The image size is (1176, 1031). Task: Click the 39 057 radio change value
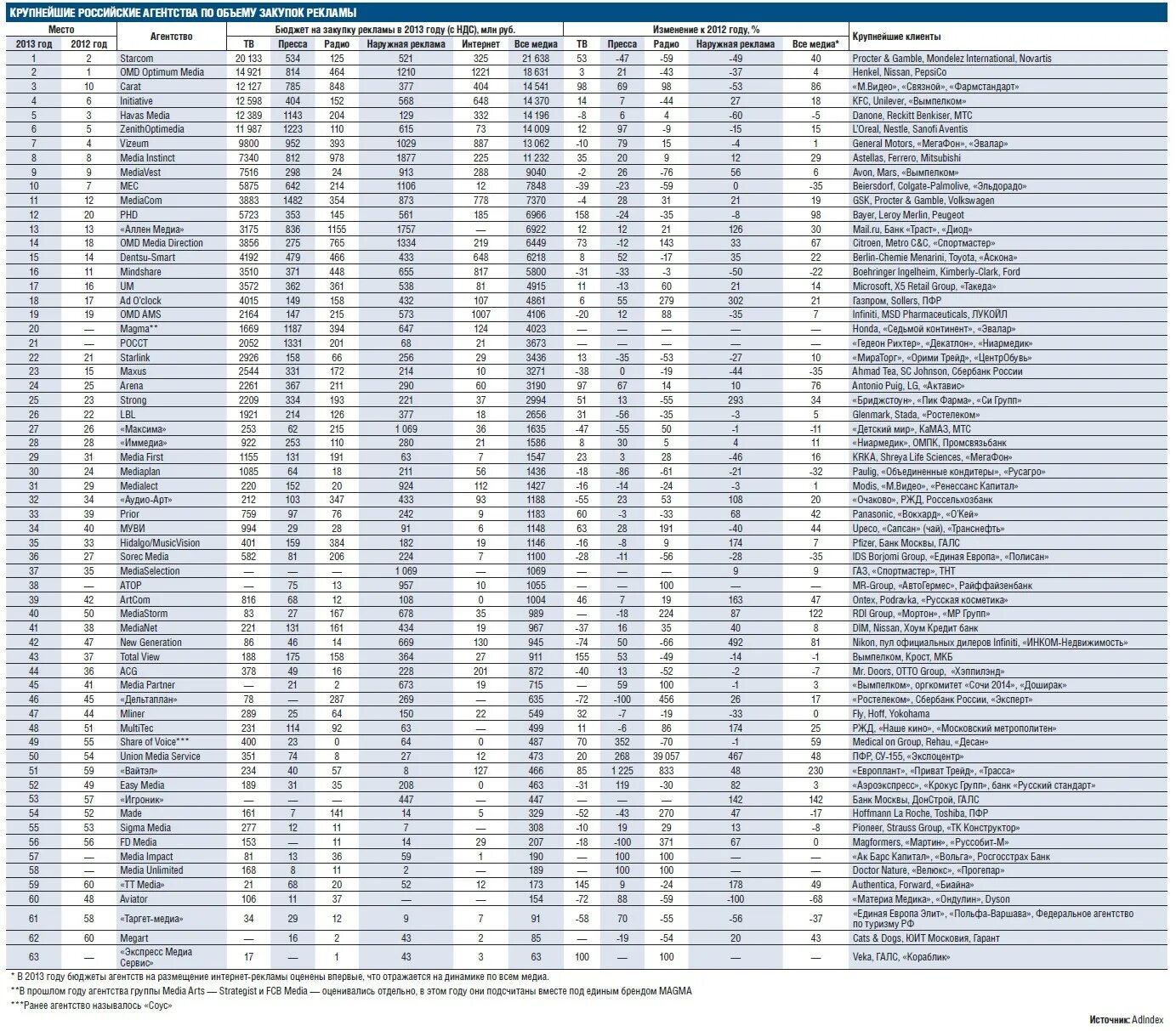(666, 756)
